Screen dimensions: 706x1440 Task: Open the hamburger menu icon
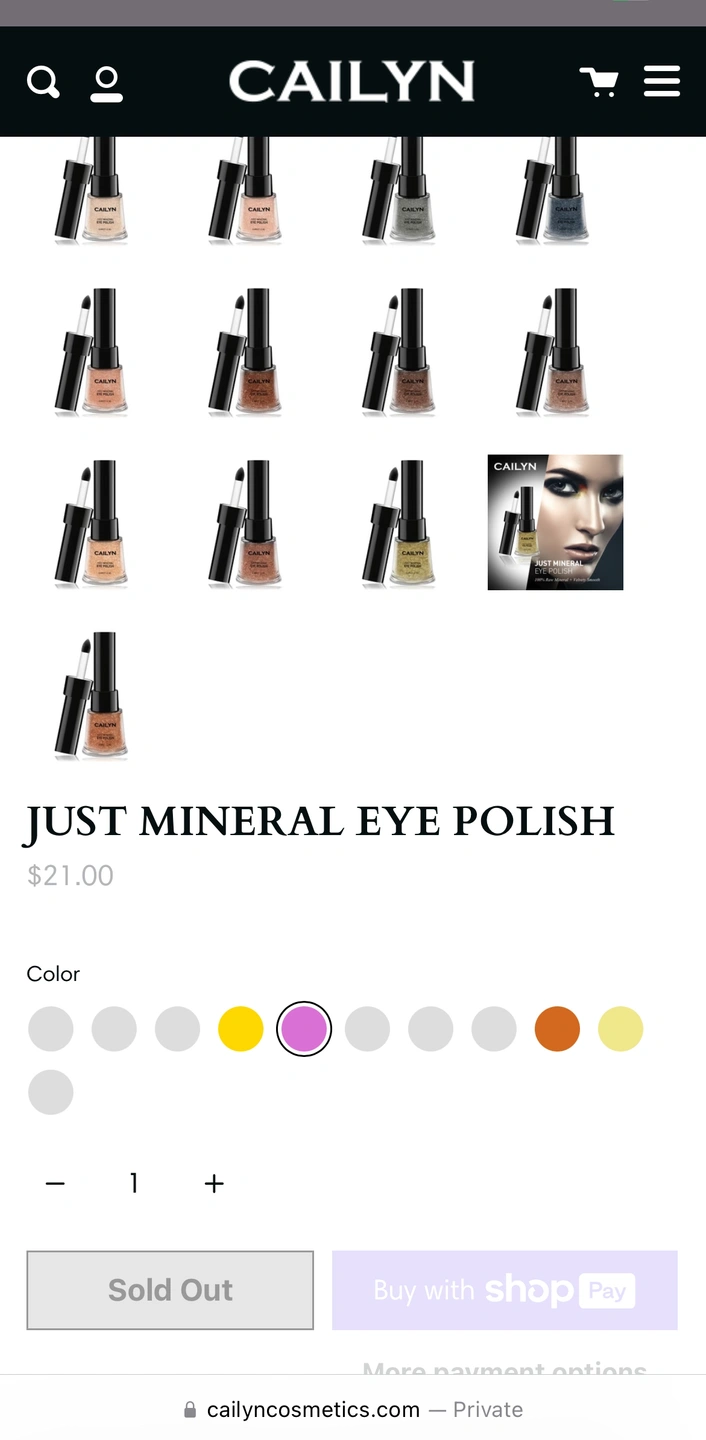point(661,82)
